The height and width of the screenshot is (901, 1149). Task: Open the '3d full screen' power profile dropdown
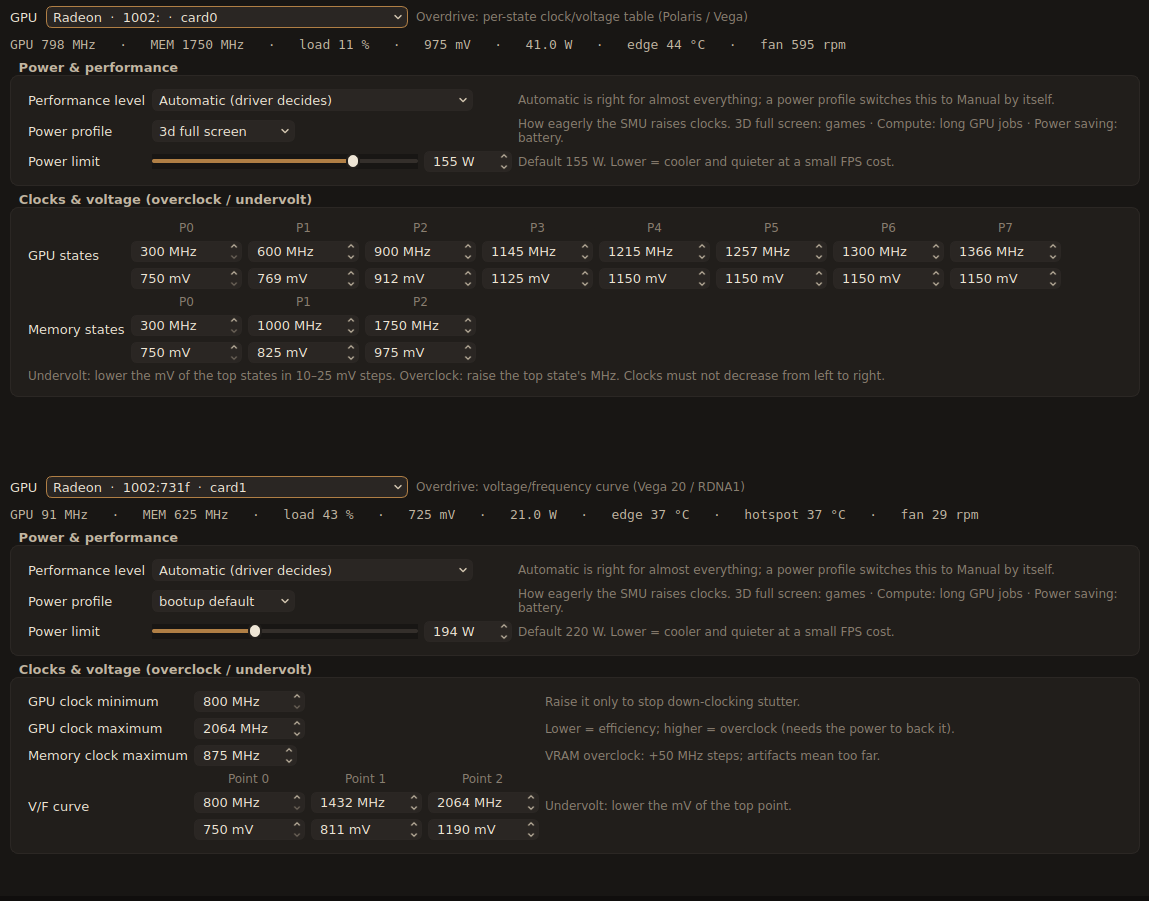pos(223,132)
